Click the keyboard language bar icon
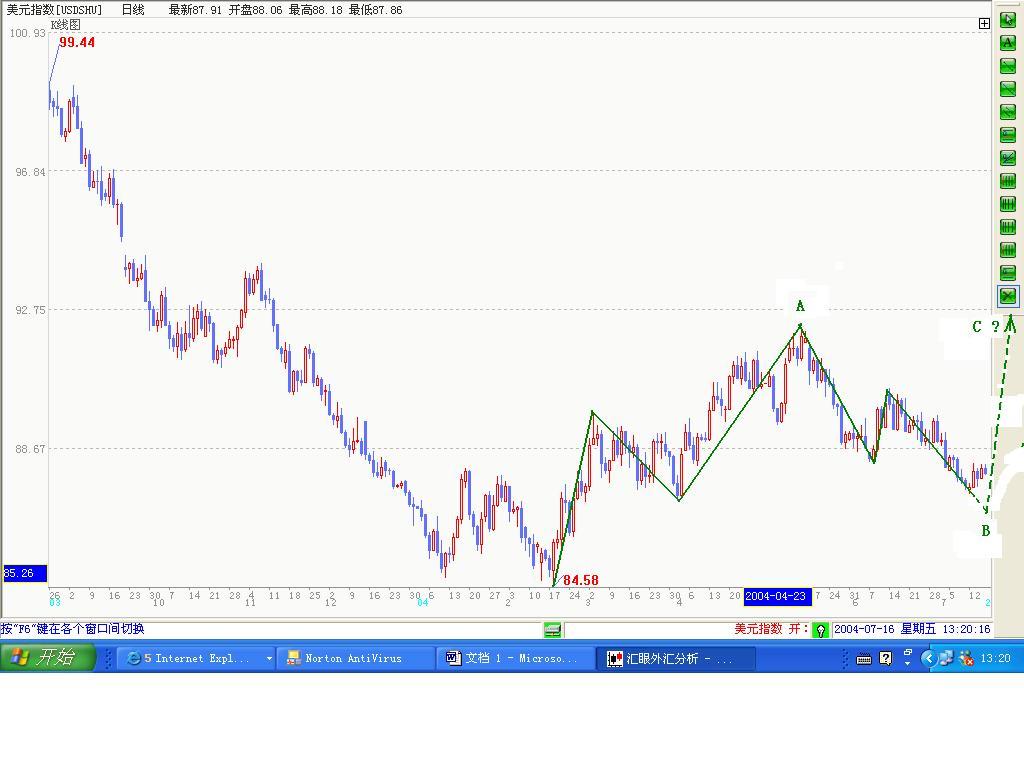Viewport: 1024px width, 768px height. (x=864, y=658)
